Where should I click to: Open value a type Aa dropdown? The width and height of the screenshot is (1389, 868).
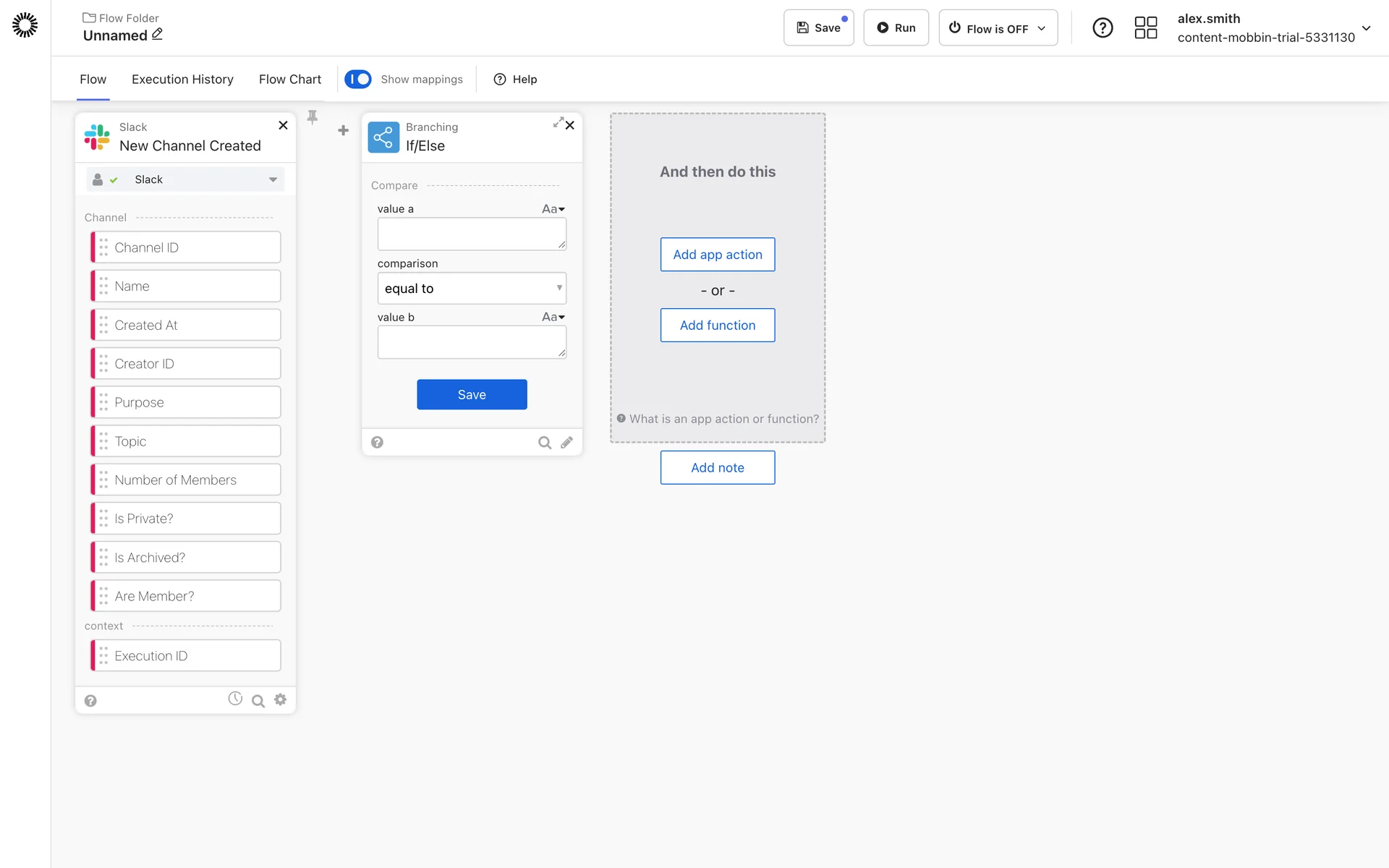[553, 209]
